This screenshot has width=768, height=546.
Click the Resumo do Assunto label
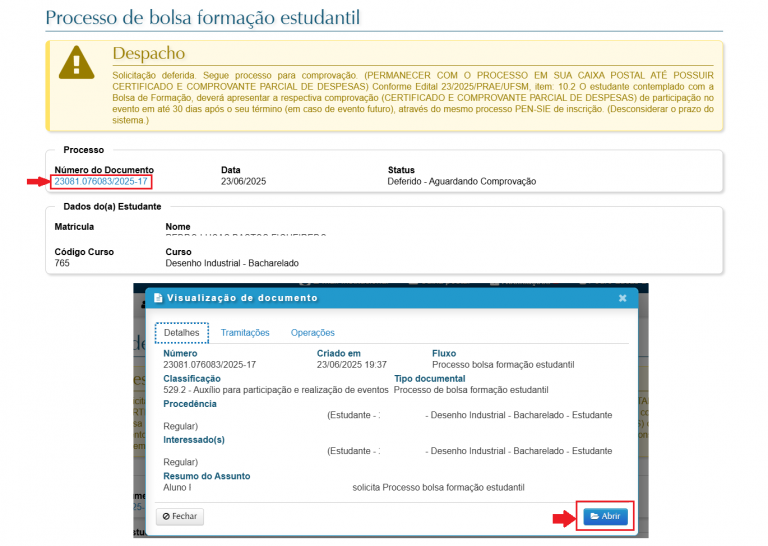pos(206,476)
